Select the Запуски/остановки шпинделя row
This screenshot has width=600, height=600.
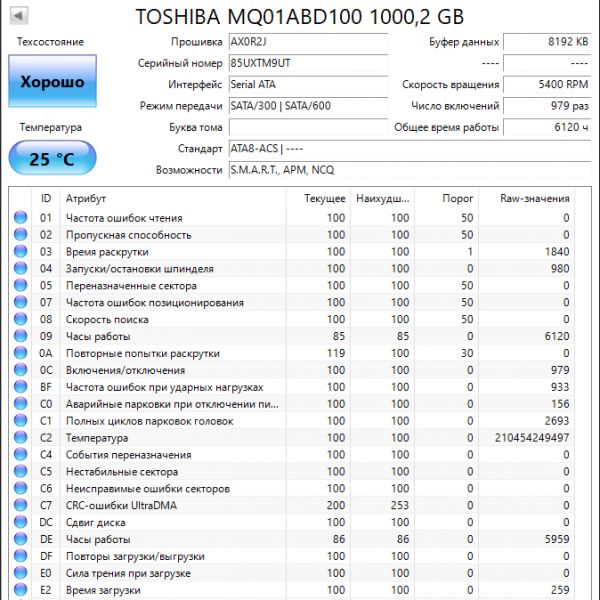[292, 268]
